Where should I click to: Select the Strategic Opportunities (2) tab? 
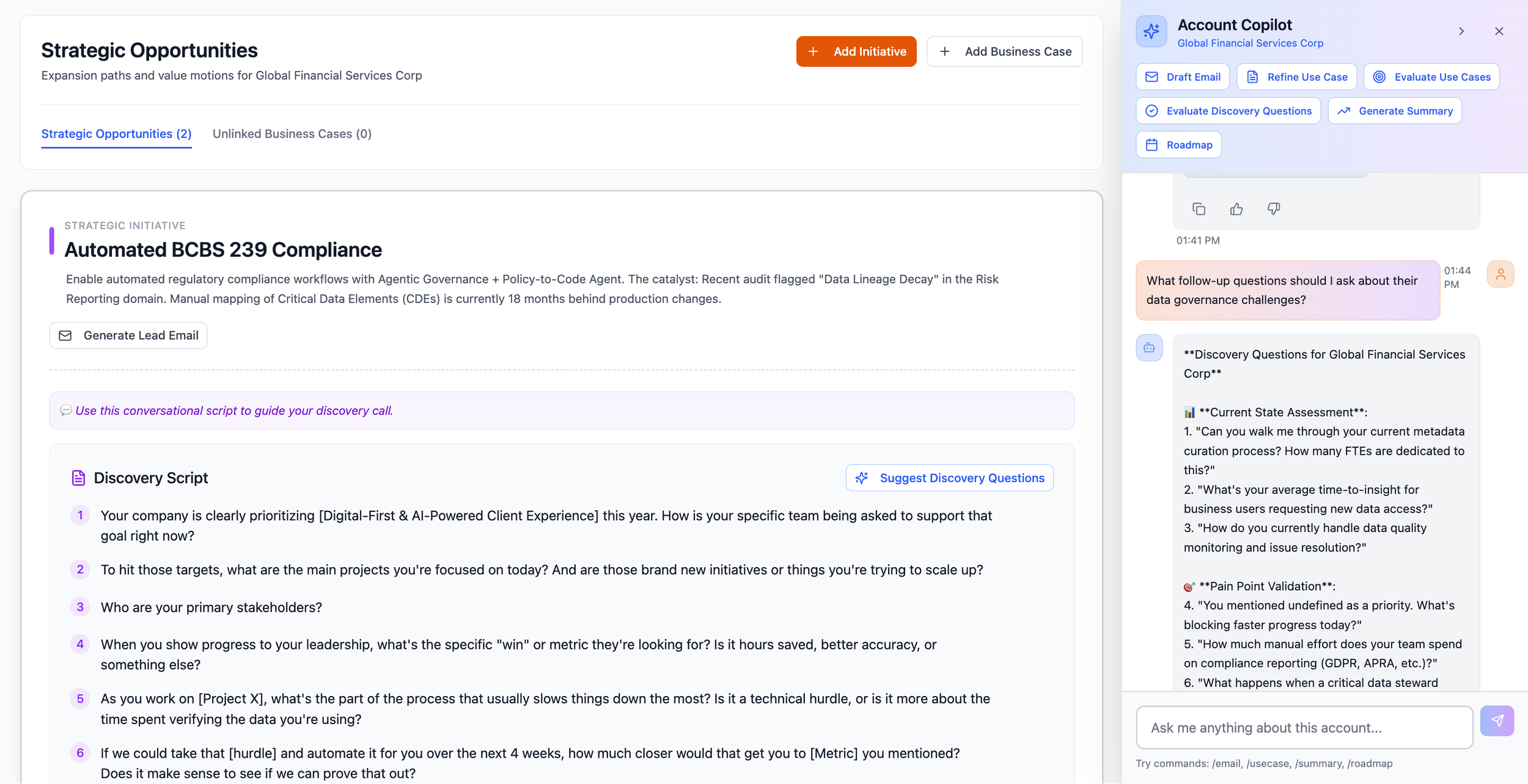116,134
